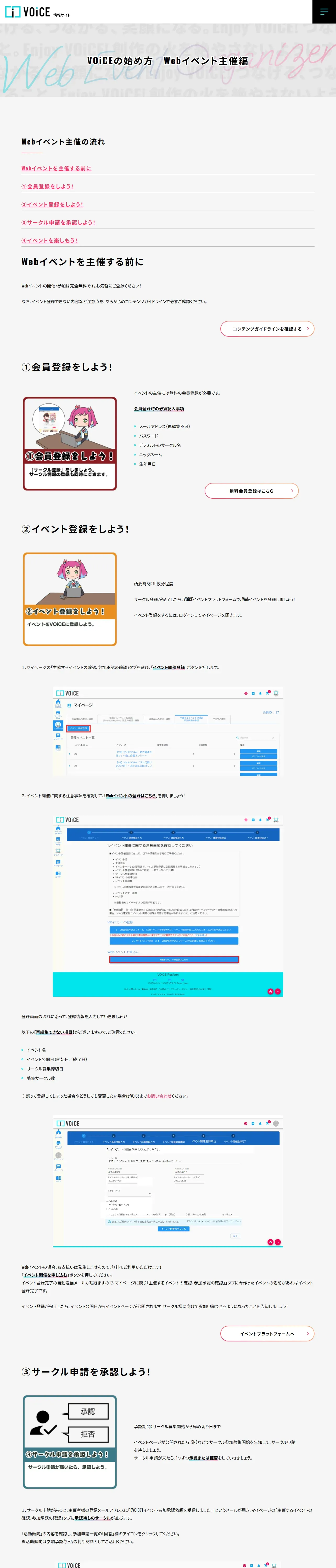Click the 'イベント公開日(開始日/終了日)' list item
Screen dimensions: 336x1568
coord(57,1059)
